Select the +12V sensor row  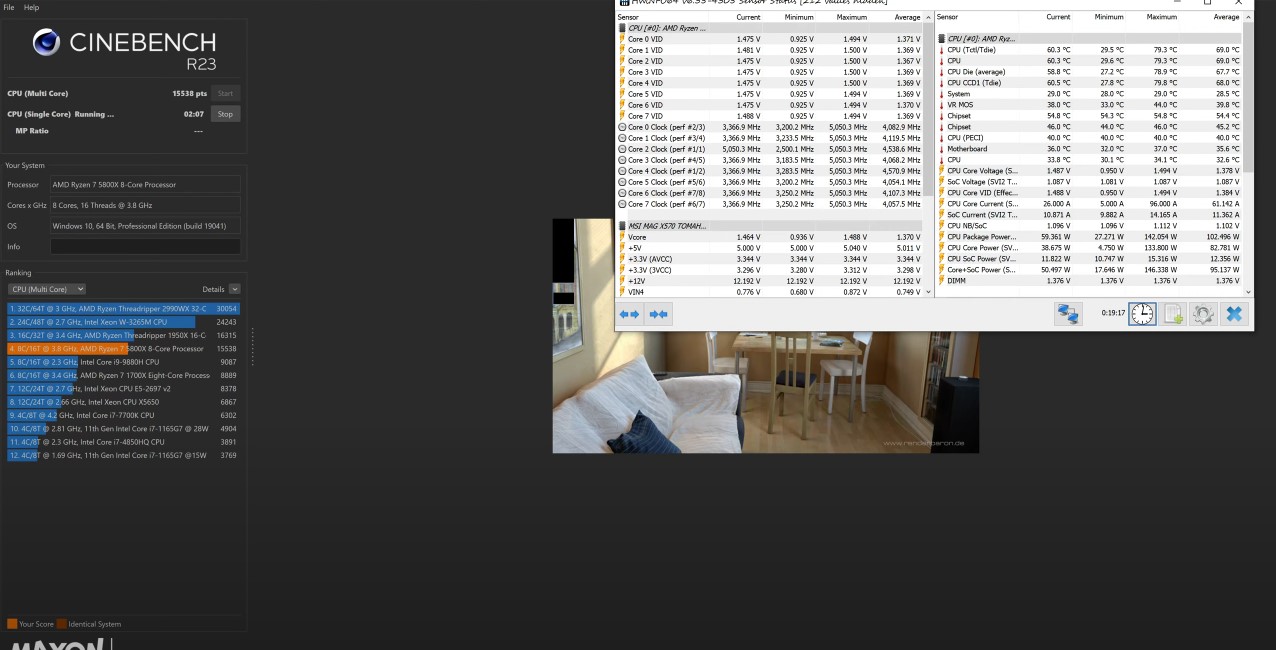[769, 281]
